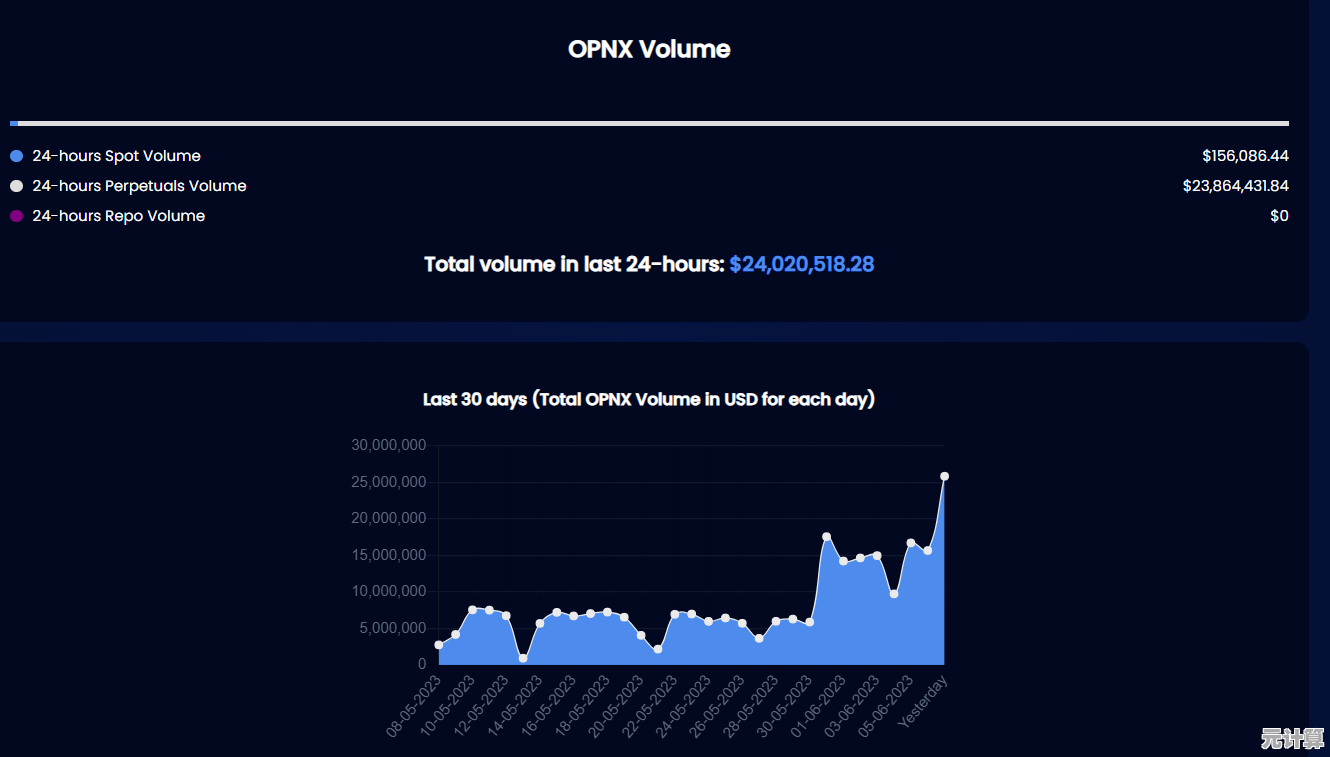The image size is (1330, 757).
Task: Click the first data point at 08-05-2023
Action: tap(439, 645)
